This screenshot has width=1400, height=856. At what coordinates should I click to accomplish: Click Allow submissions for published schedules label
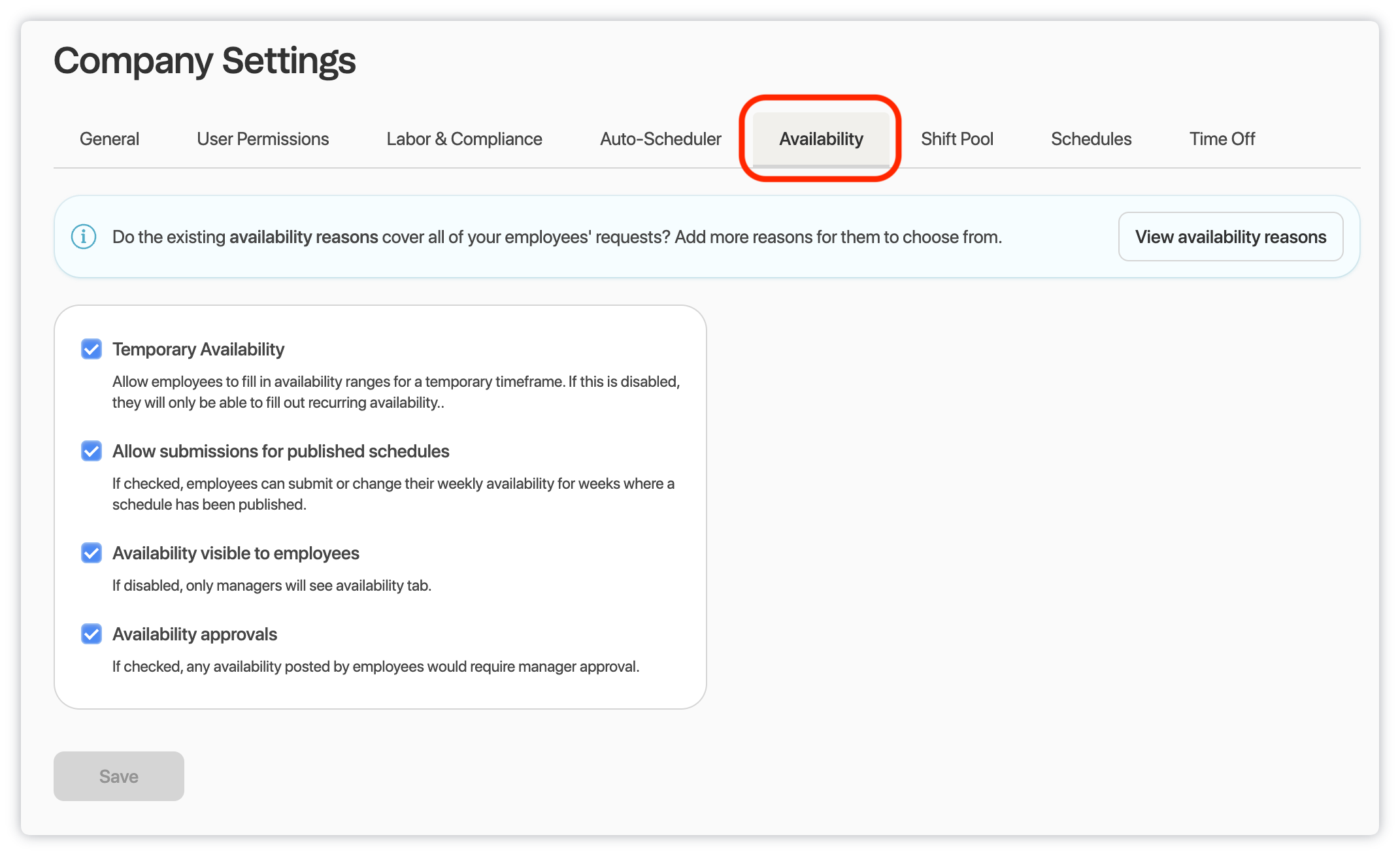[x=280, y=452]
